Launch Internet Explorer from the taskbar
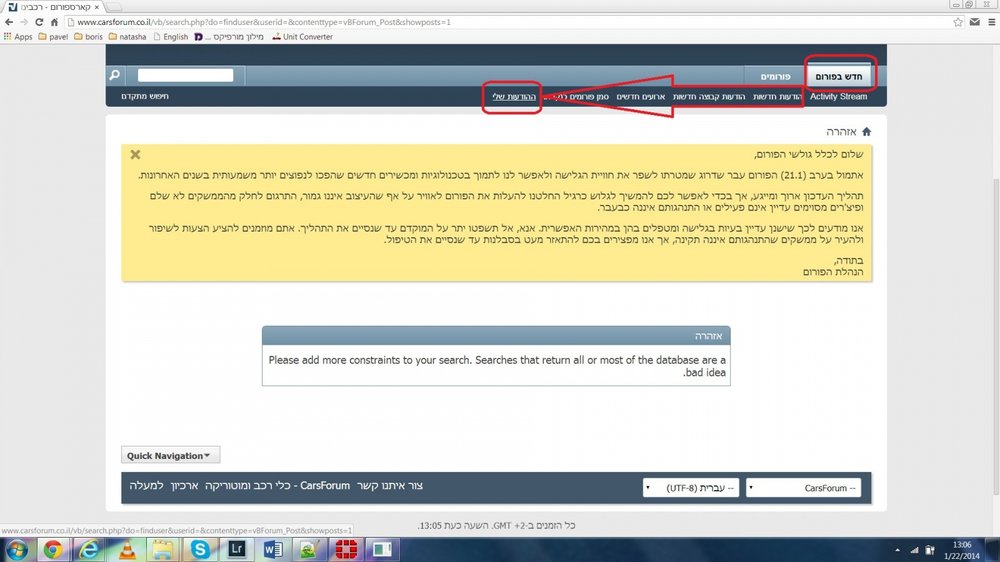Screen dimensions: 1000x562 (x=89, y=549)
